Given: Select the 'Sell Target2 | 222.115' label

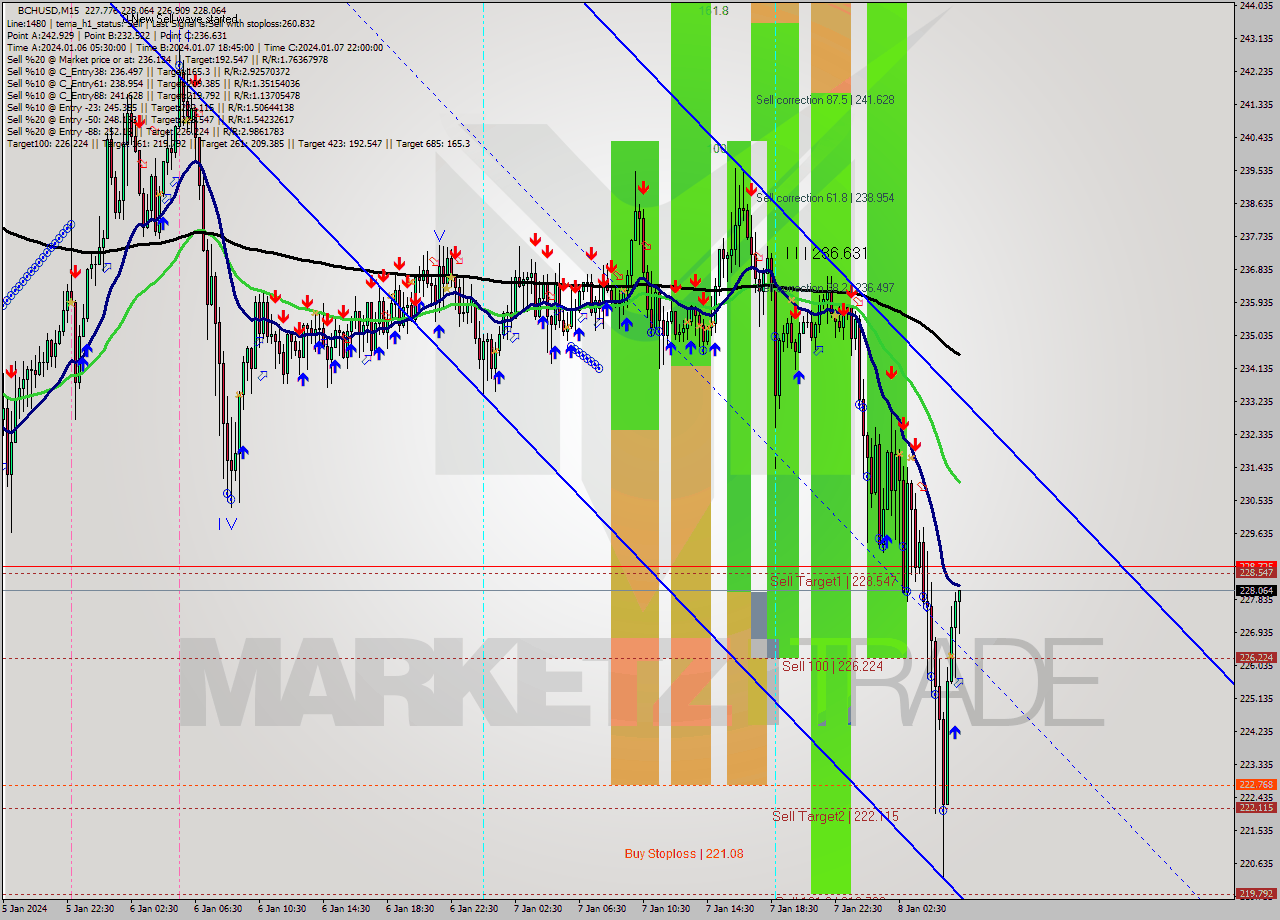Looking at the screenshot, I should (835, 816).
